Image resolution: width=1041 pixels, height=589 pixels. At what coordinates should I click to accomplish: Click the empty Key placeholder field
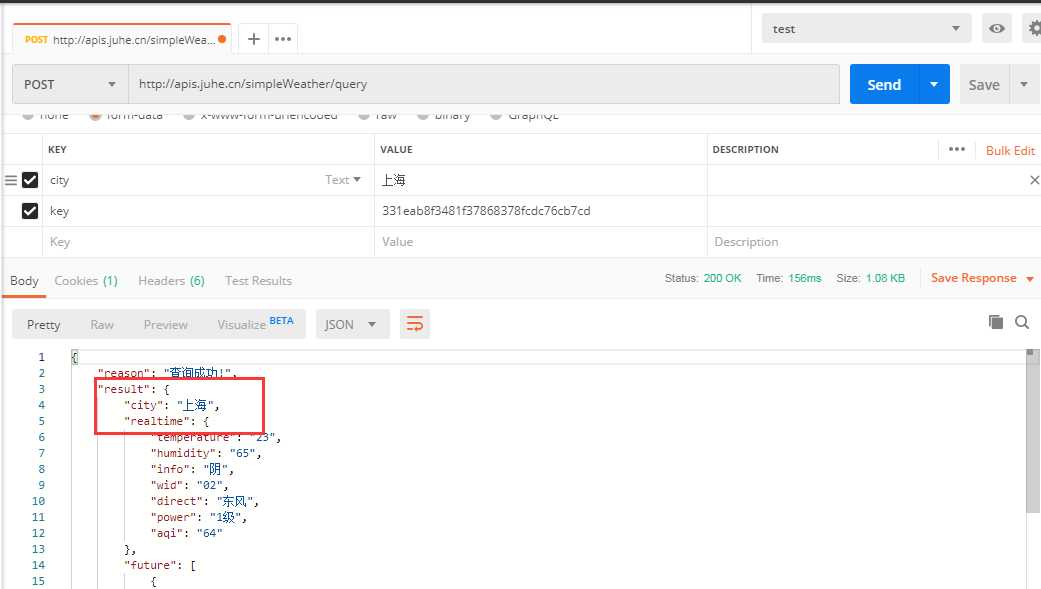point(208,242)
